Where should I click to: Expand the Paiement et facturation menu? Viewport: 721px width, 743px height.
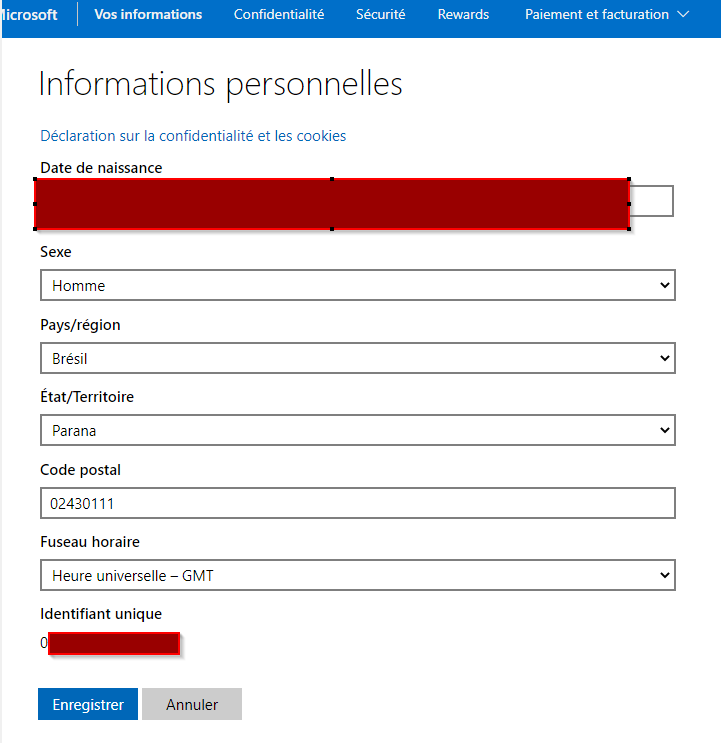[x=597, y=15]
